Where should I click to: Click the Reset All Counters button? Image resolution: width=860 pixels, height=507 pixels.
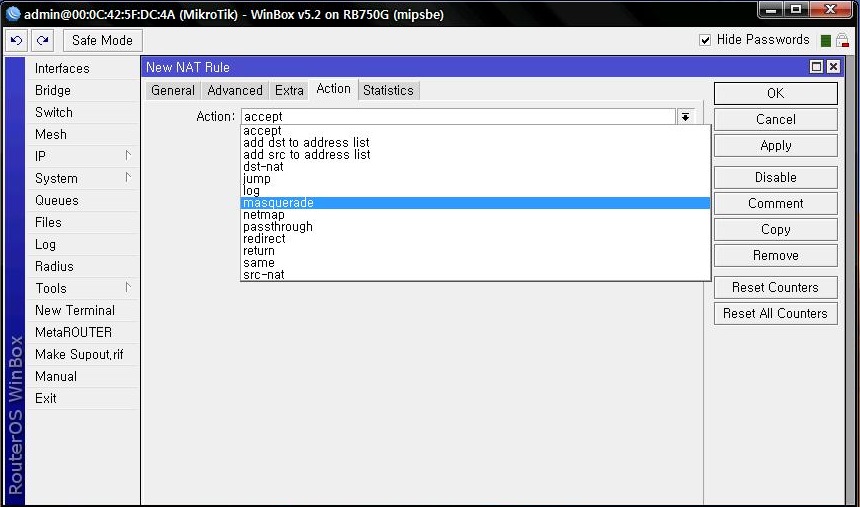coord(776,313)
